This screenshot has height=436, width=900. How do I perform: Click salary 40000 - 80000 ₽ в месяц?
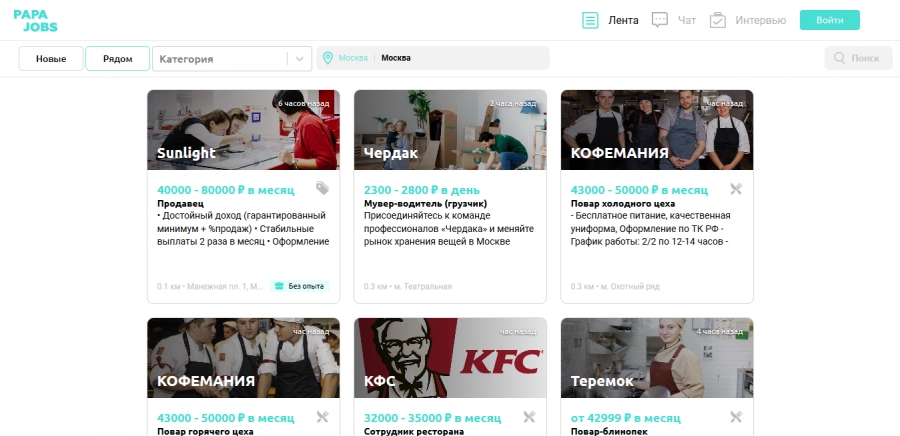pyautogui.click(x=226, y=189)
